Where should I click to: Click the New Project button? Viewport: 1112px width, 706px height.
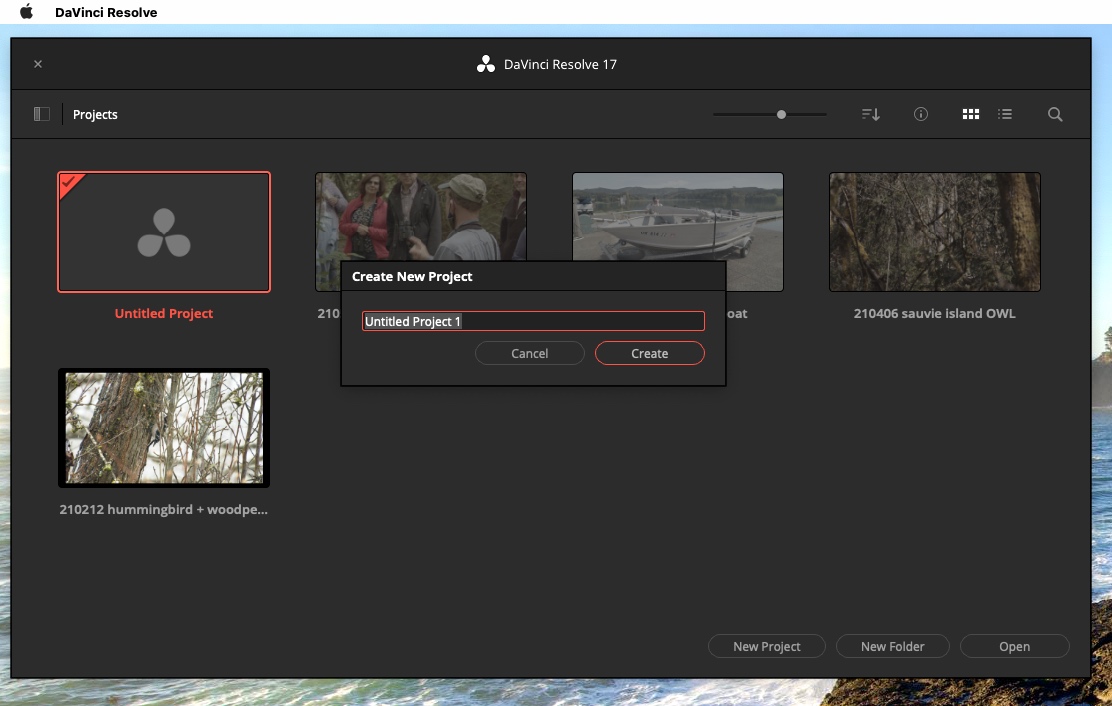click(x=767, y=646)
